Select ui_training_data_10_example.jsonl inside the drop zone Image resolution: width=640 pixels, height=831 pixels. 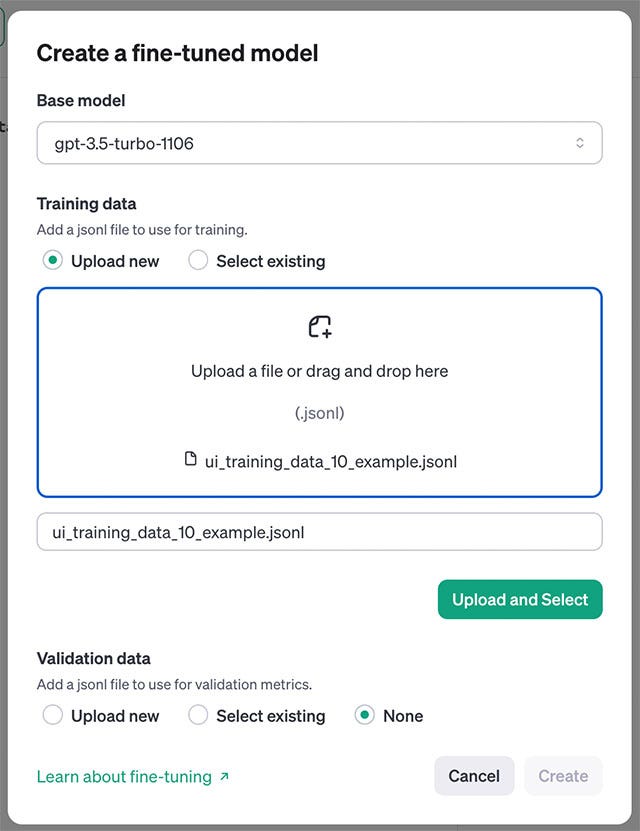(330, 461)
